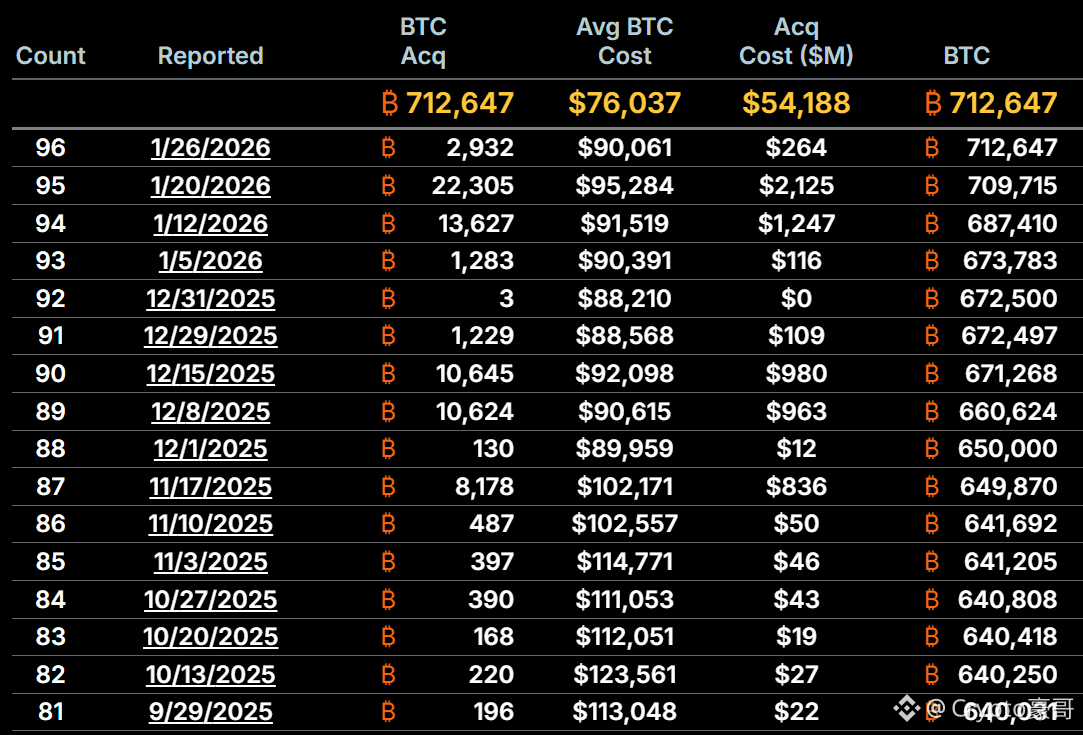
Task: Open the 9/29/2025 date link
Action: [211, 712]
